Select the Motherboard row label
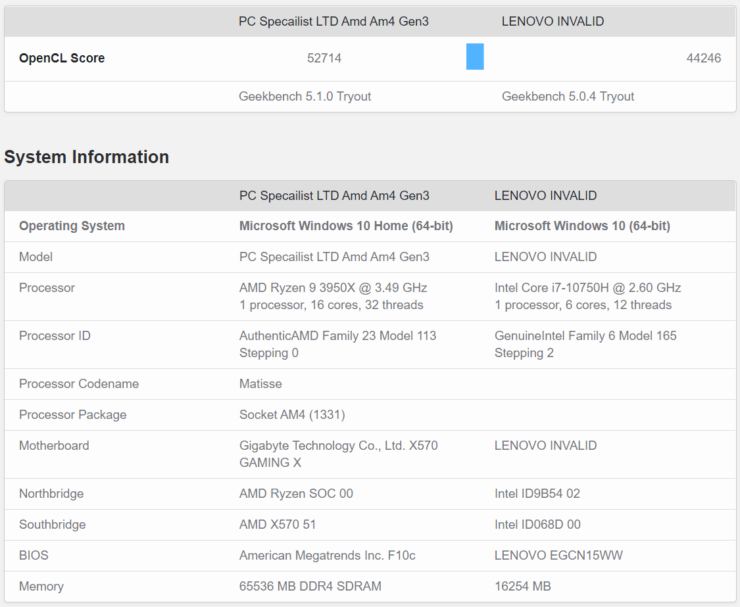 point(54,446)
